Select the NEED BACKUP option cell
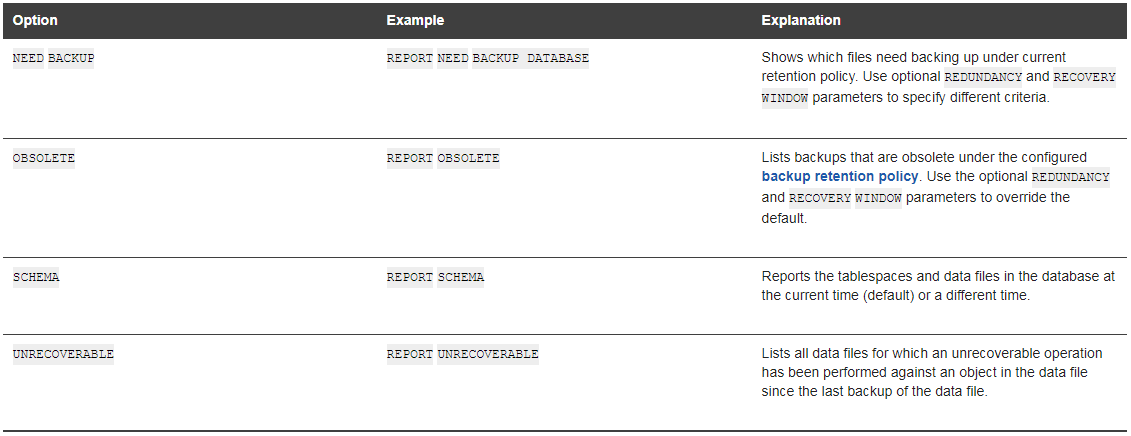 click(53, 58)
